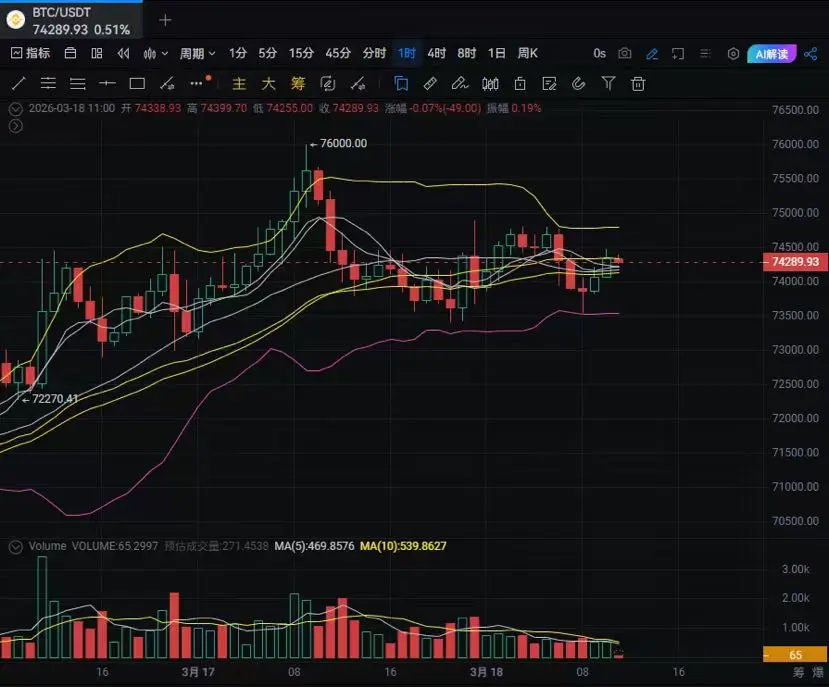
Task: Click the MA(5):469.8576 volume label
Action: (x=314, y=546)
